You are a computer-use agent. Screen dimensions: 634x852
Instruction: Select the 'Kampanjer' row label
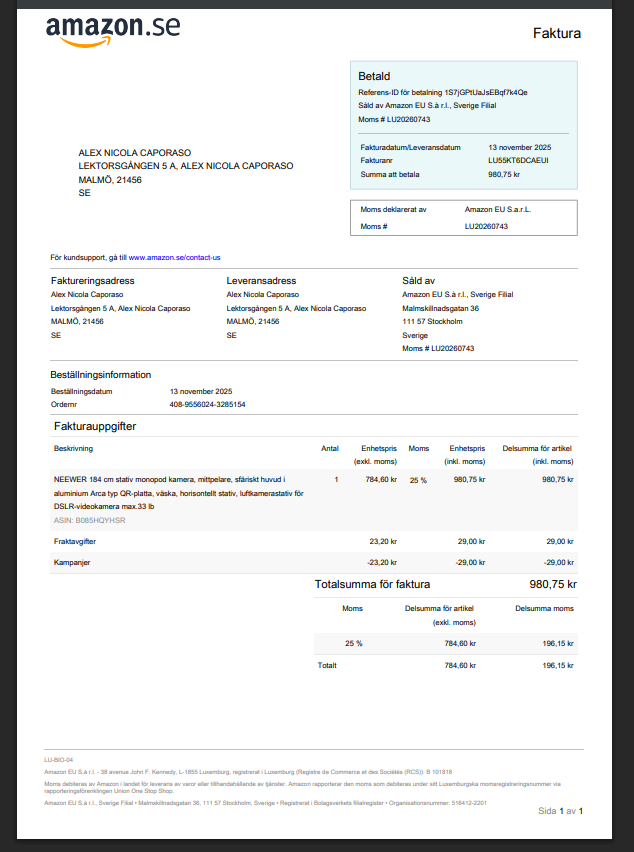tap(72, 562)
